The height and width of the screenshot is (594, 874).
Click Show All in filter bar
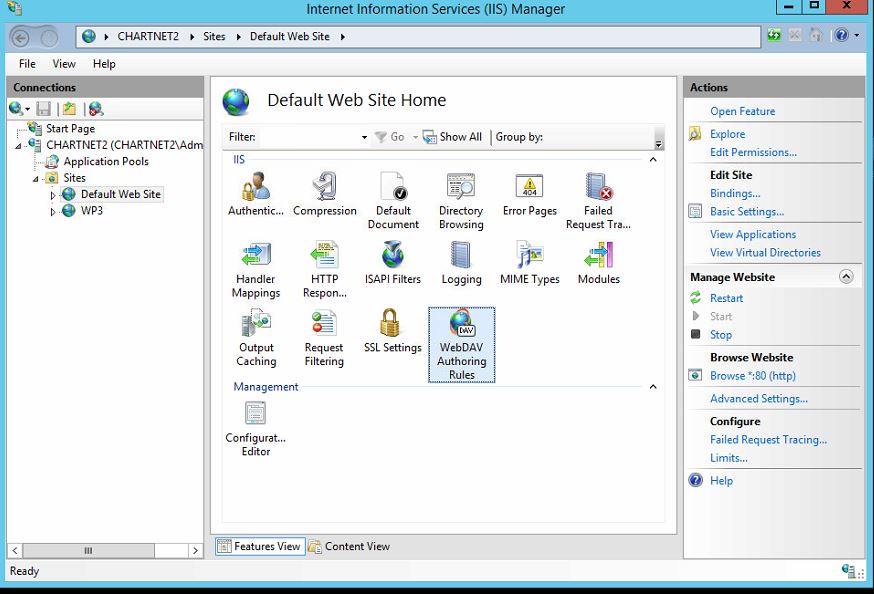click(x=453, y=137)
